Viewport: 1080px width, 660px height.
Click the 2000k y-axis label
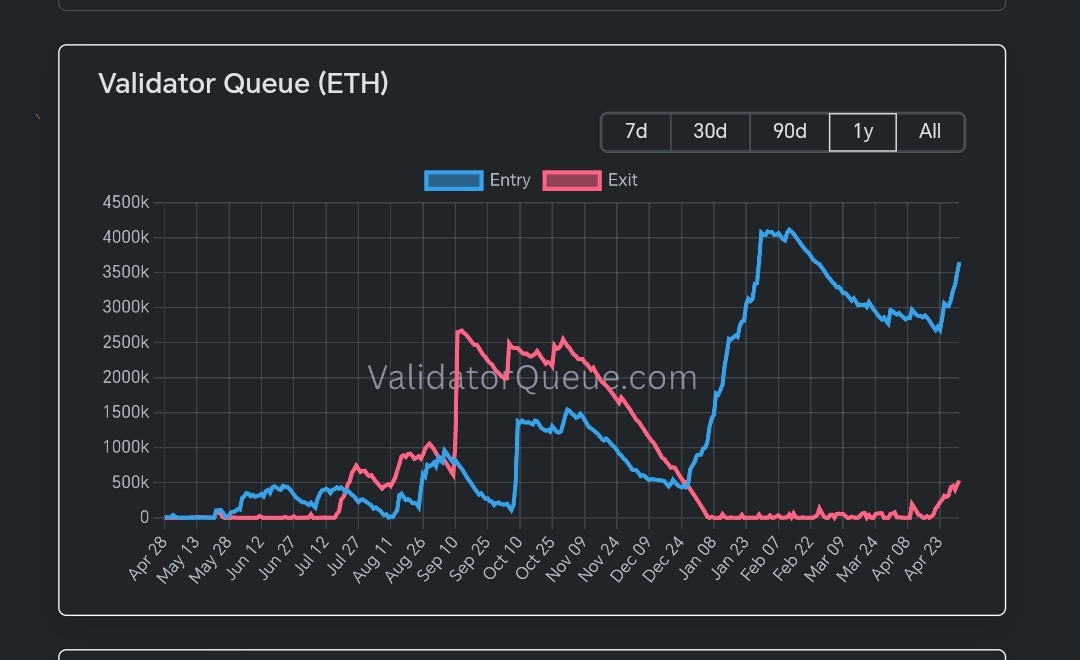pos(125,378)
